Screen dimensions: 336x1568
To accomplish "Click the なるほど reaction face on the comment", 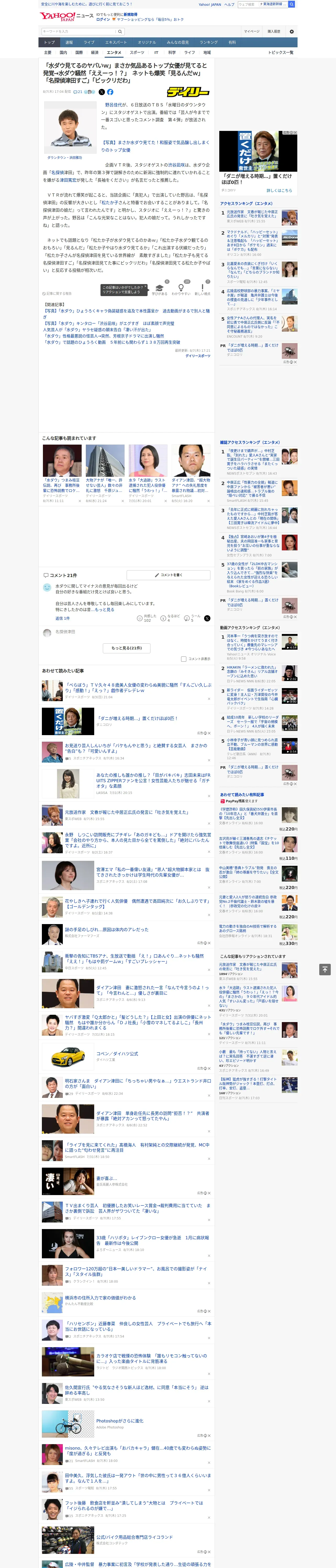I will [x=164, y=618].
